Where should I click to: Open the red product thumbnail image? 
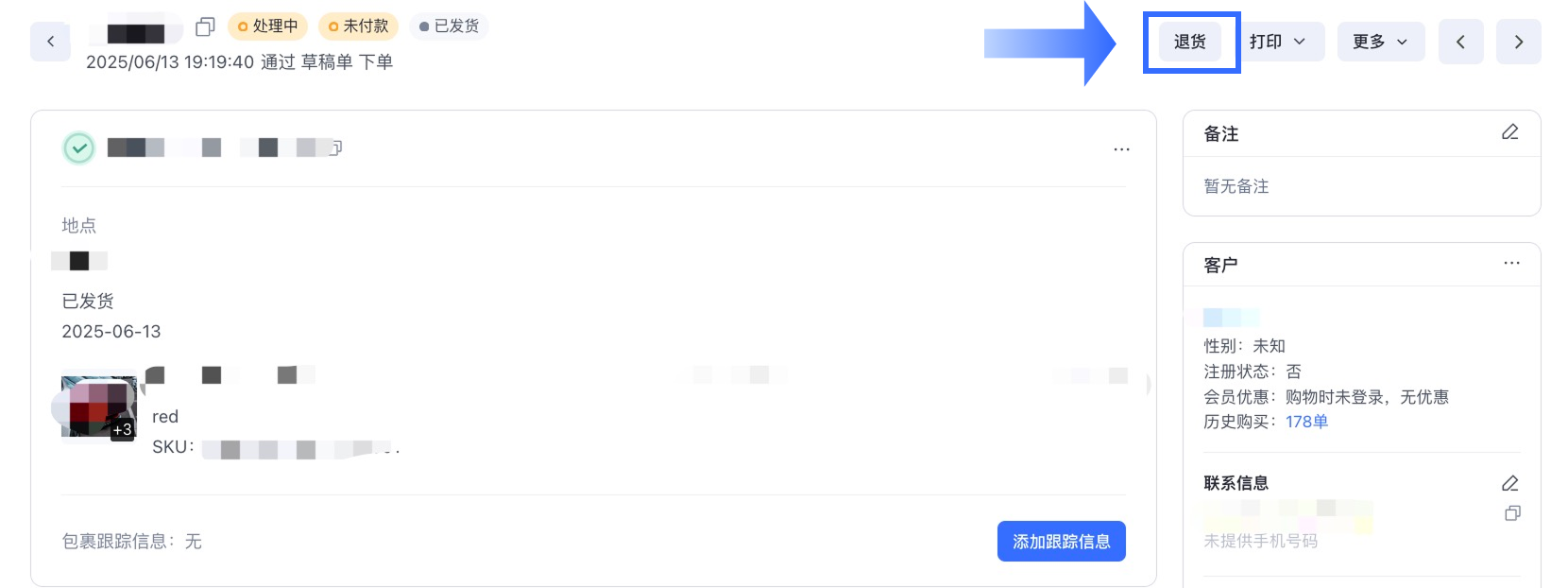[98, 407]
